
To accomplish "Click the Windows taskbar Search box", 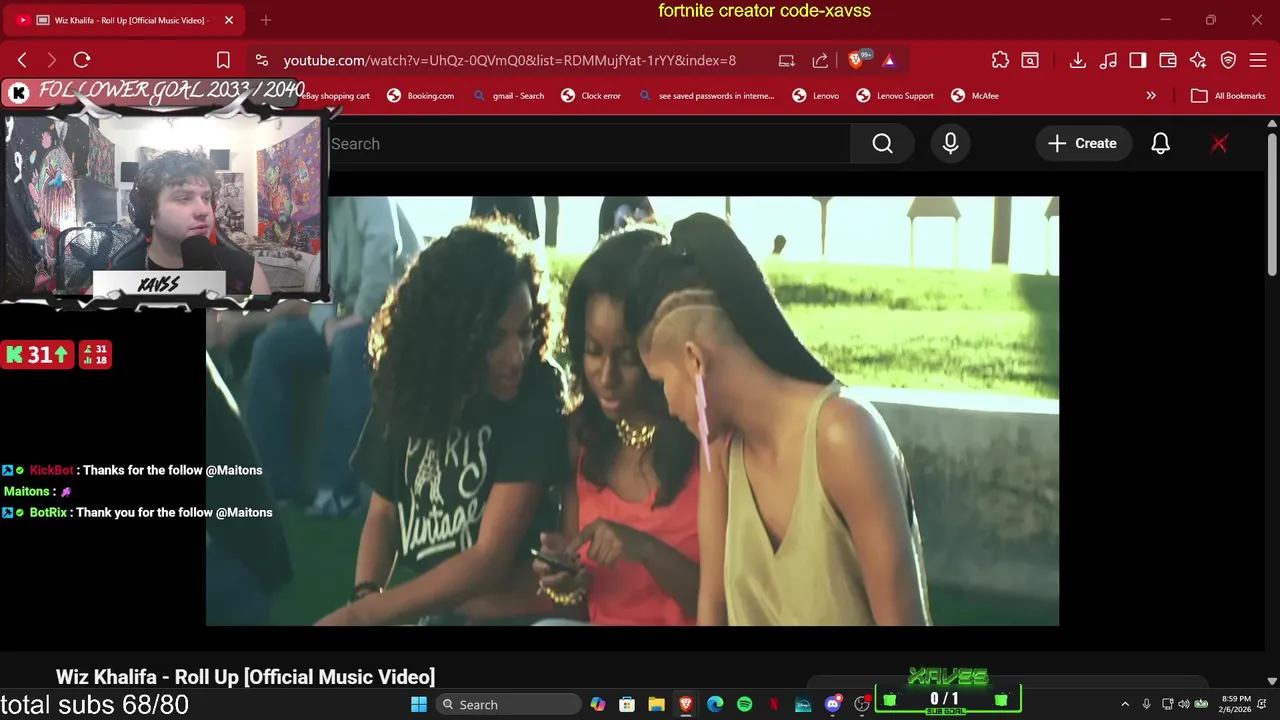I will pos(509,705).
